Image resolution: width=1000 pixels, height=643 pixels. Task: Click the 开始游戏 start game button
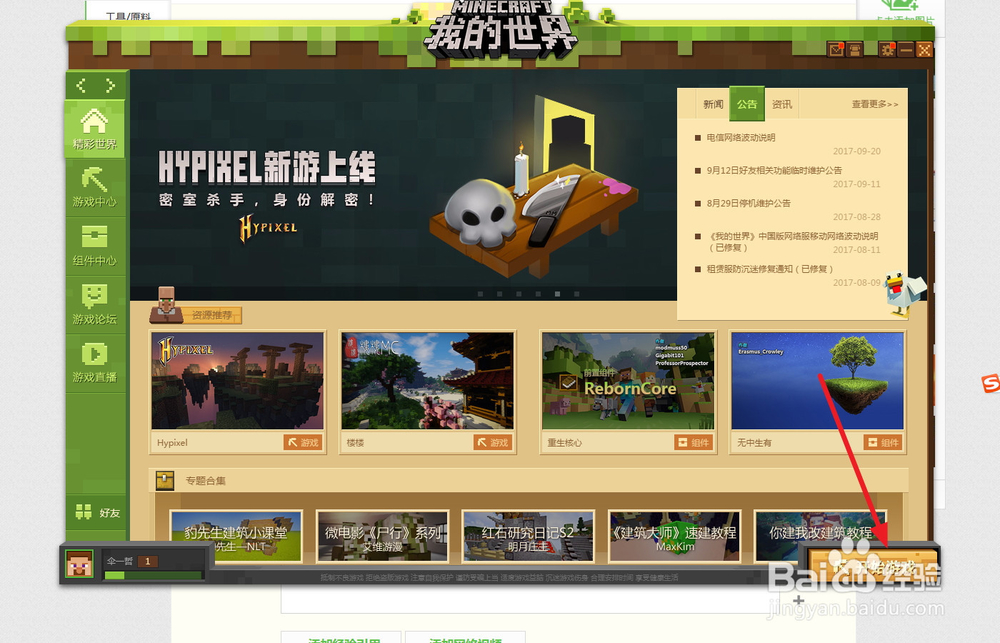coord(871,565)
